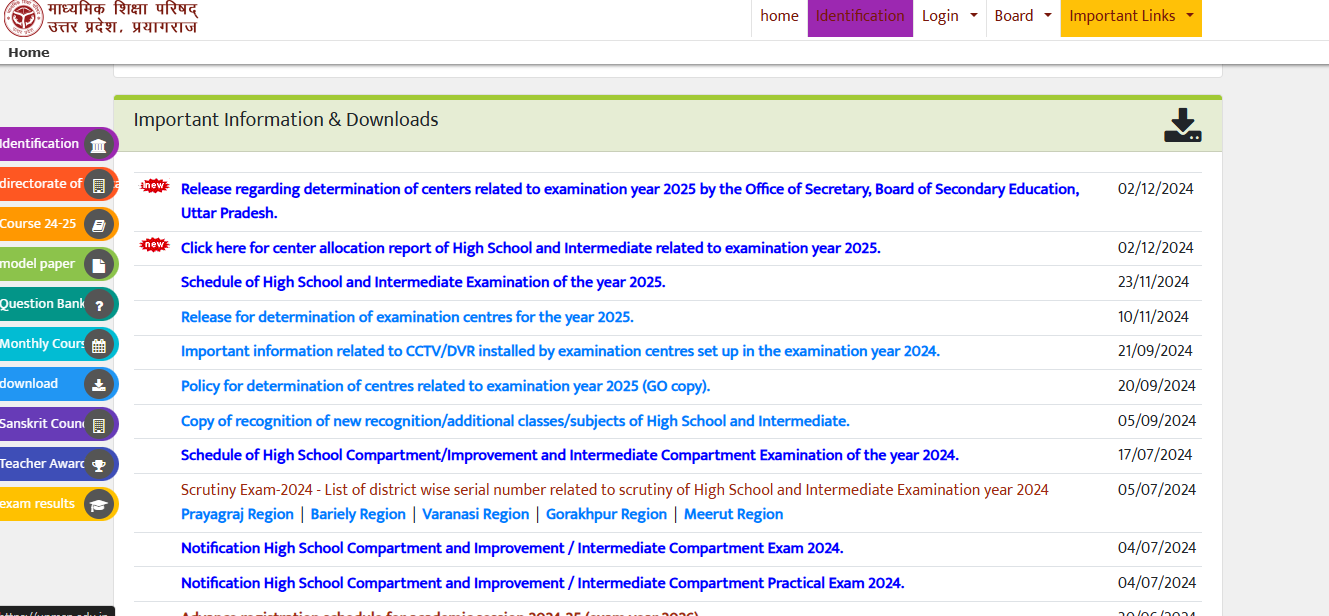
Task: Open the CCTV/DVR examination centres information link
Action: coord(559,351)
